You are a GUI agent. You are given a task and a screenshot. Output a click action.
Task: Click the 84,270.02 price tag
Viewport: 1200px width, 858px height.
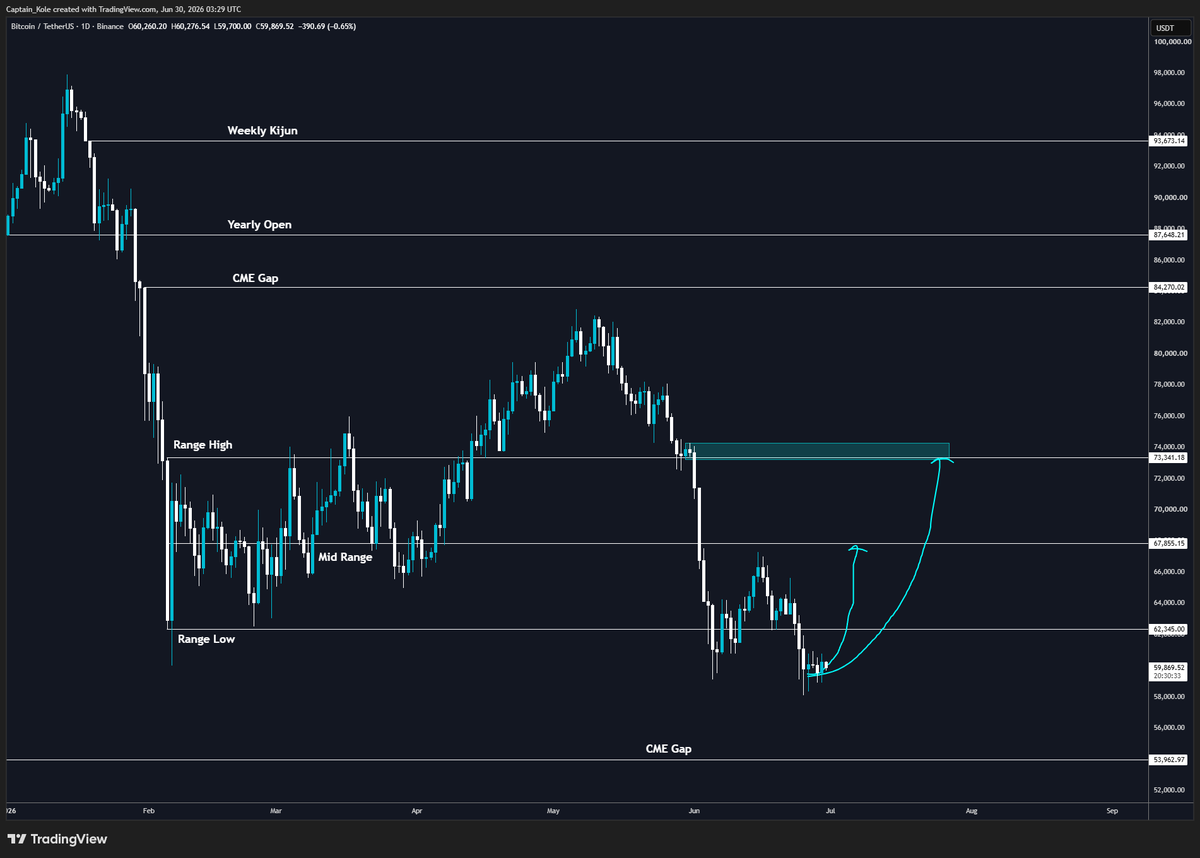click(1168, 288)
